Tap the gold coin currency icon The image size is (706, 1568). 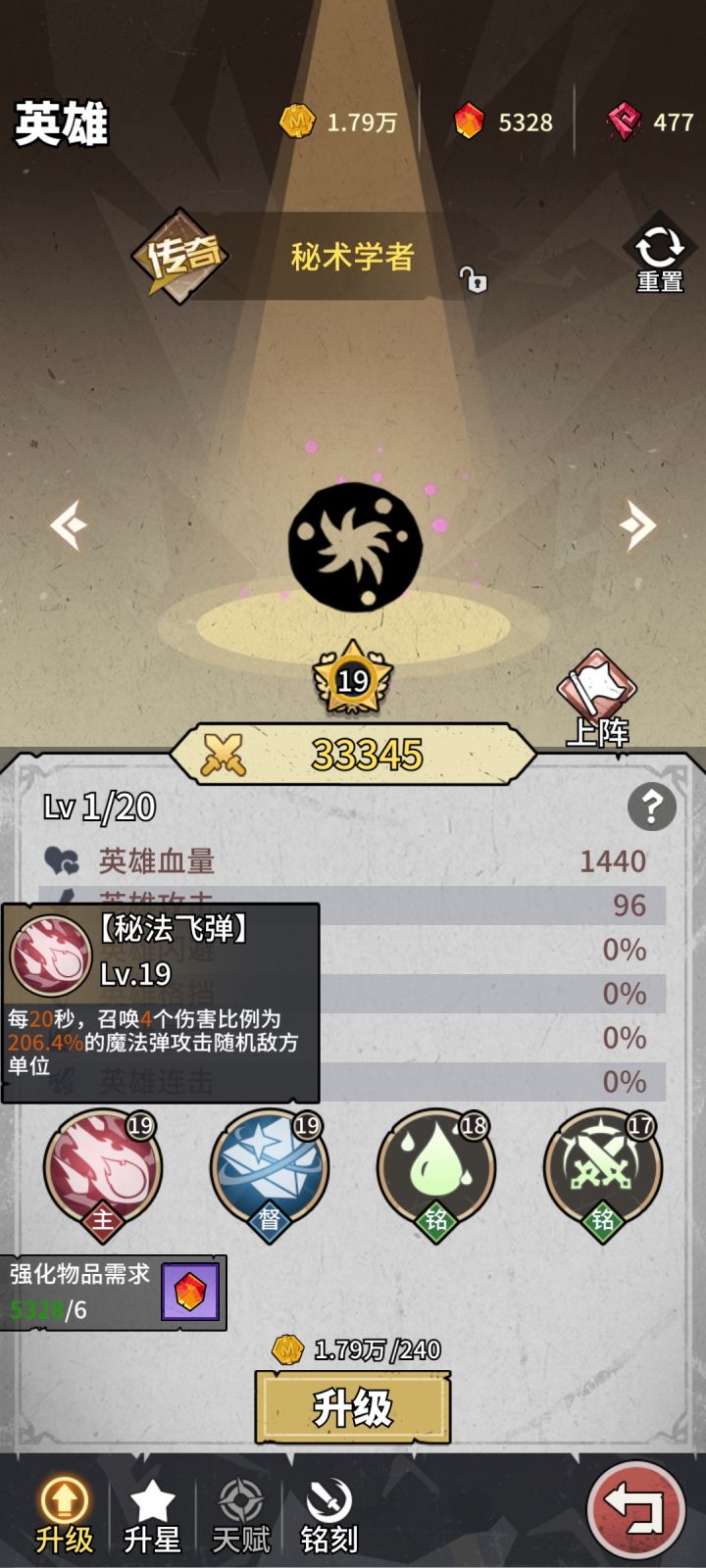click(297, 122)
